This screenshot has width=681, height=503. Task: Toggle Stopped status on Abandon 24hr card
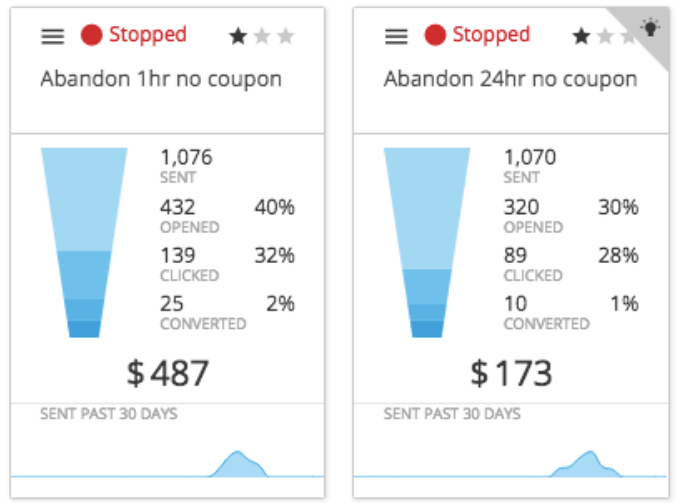(491, 35)
